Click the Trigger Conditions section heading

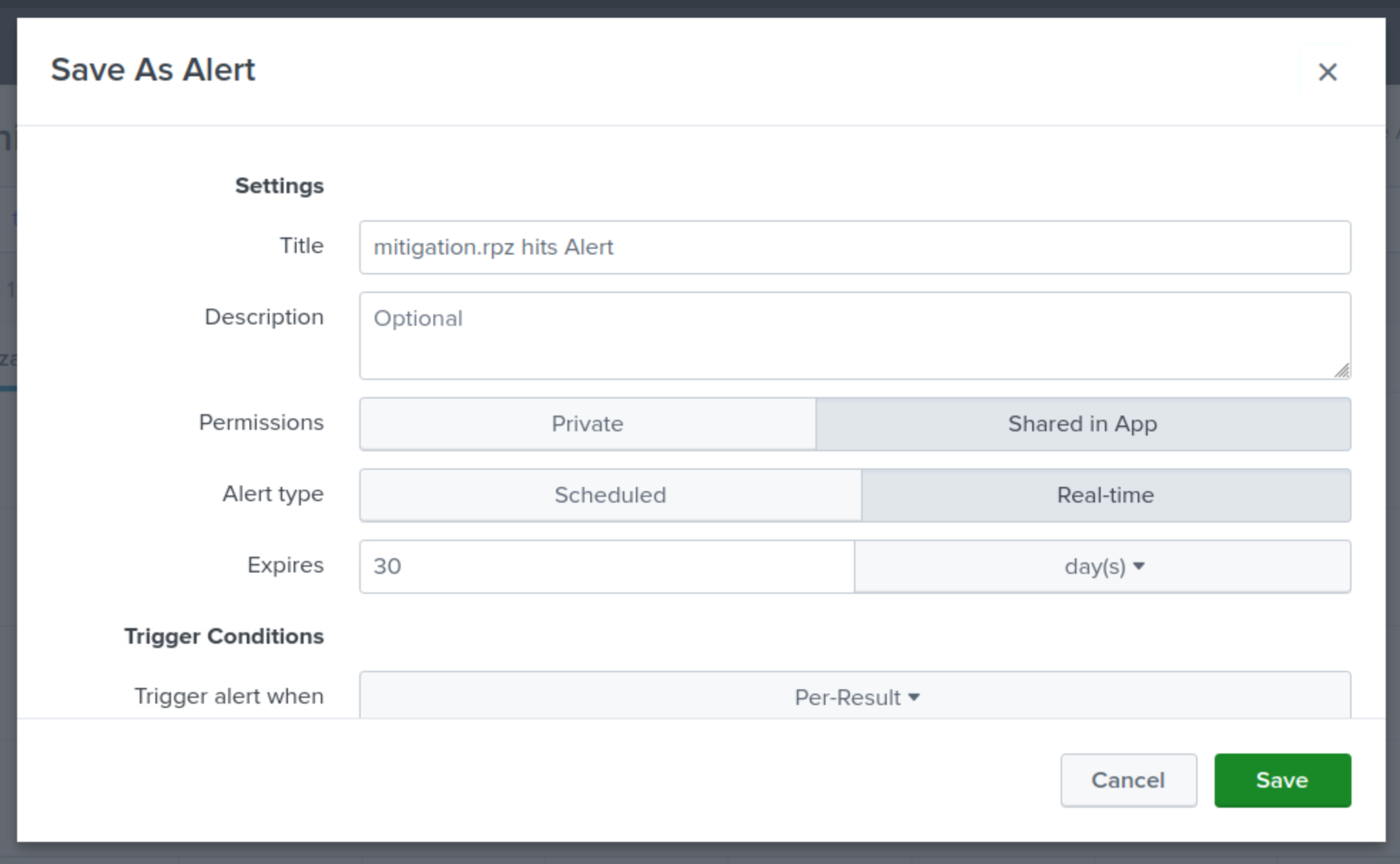(x=224, y=636)
